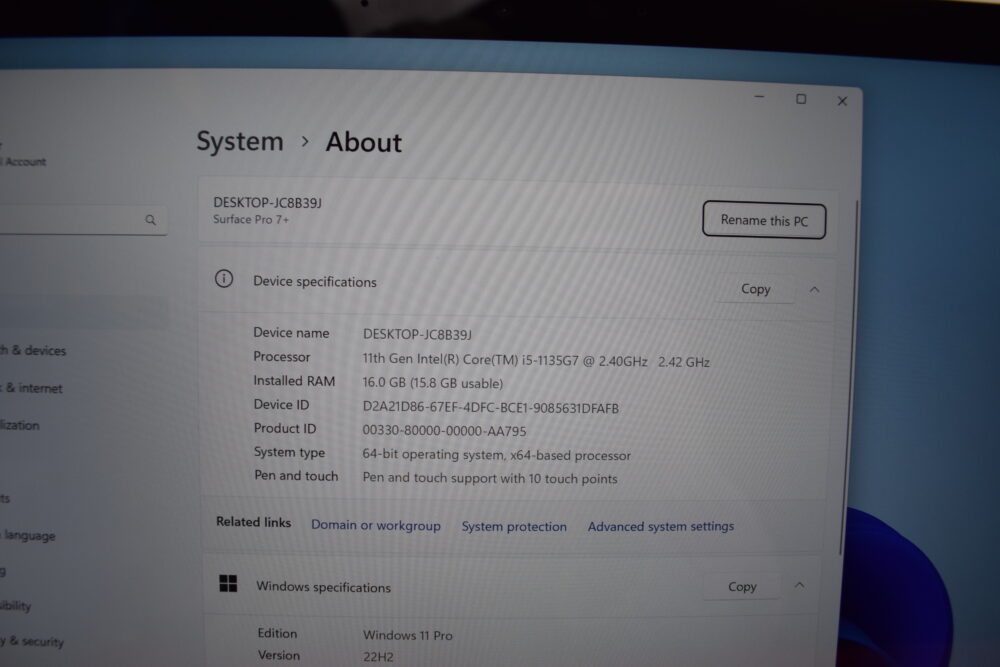Click the About page heading
The width and height of the screenshot is (1000, 667).
click(364, 142)
